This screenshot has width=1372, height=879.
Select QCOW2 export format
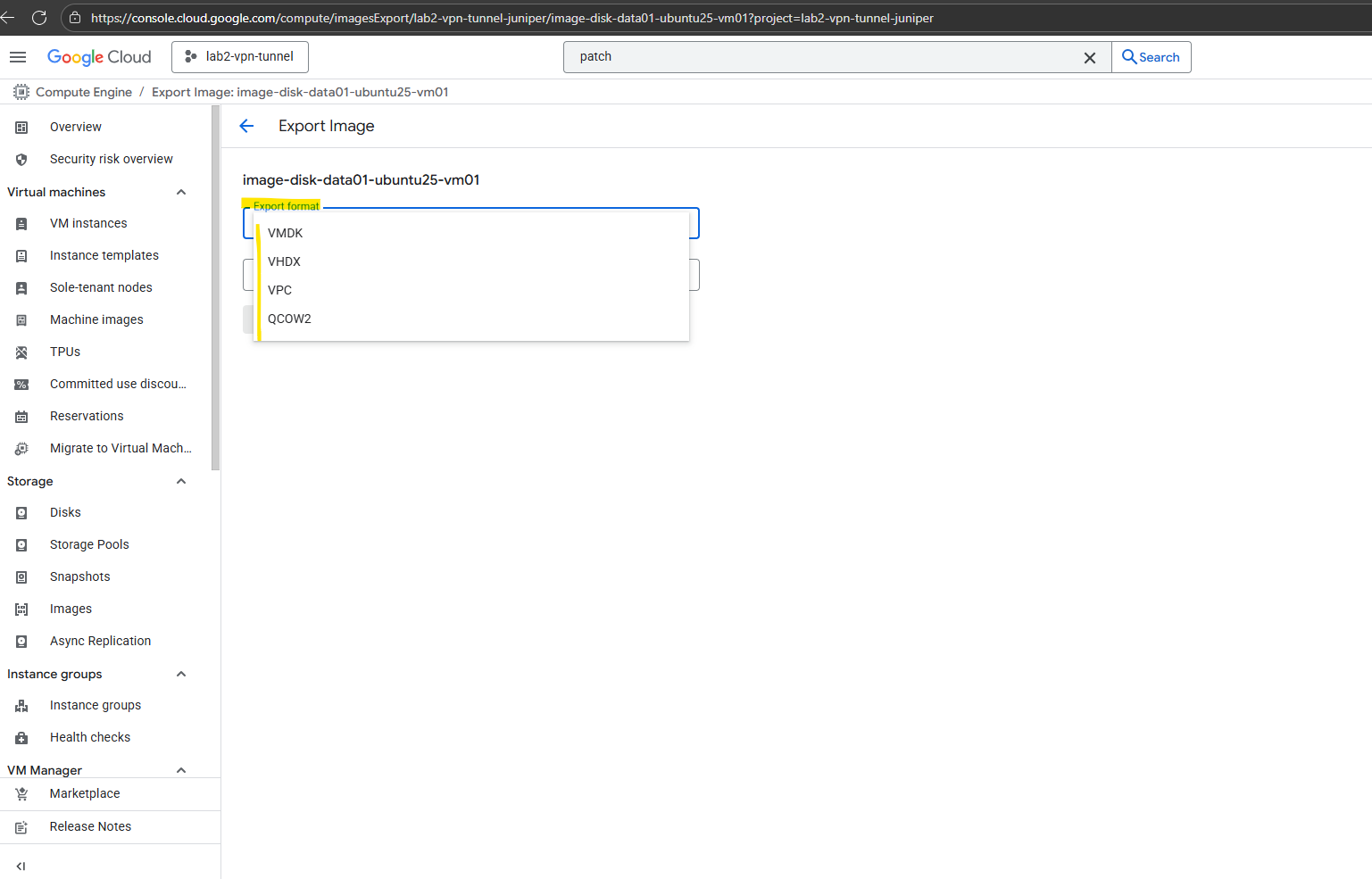[471, 319]
